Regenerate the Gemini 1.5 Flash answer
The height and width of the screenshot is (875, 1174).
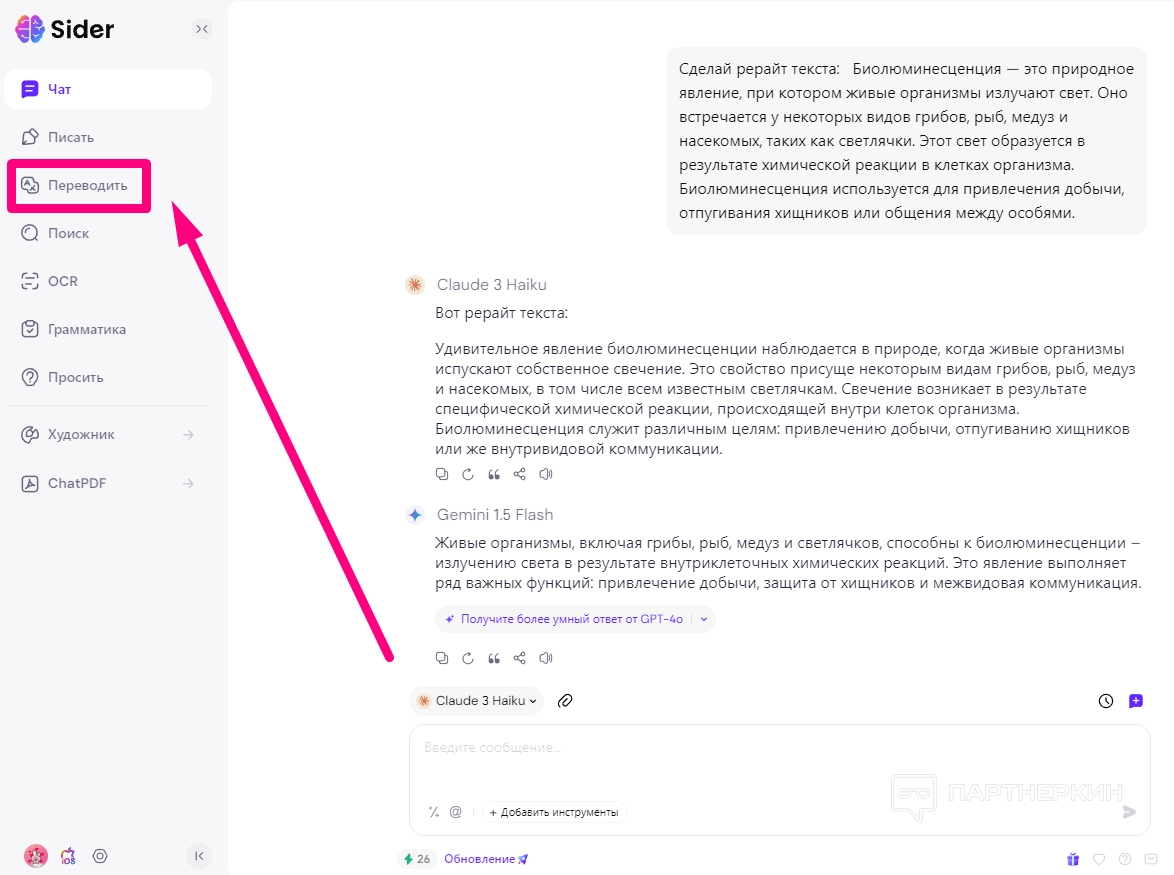pos(468,658)
